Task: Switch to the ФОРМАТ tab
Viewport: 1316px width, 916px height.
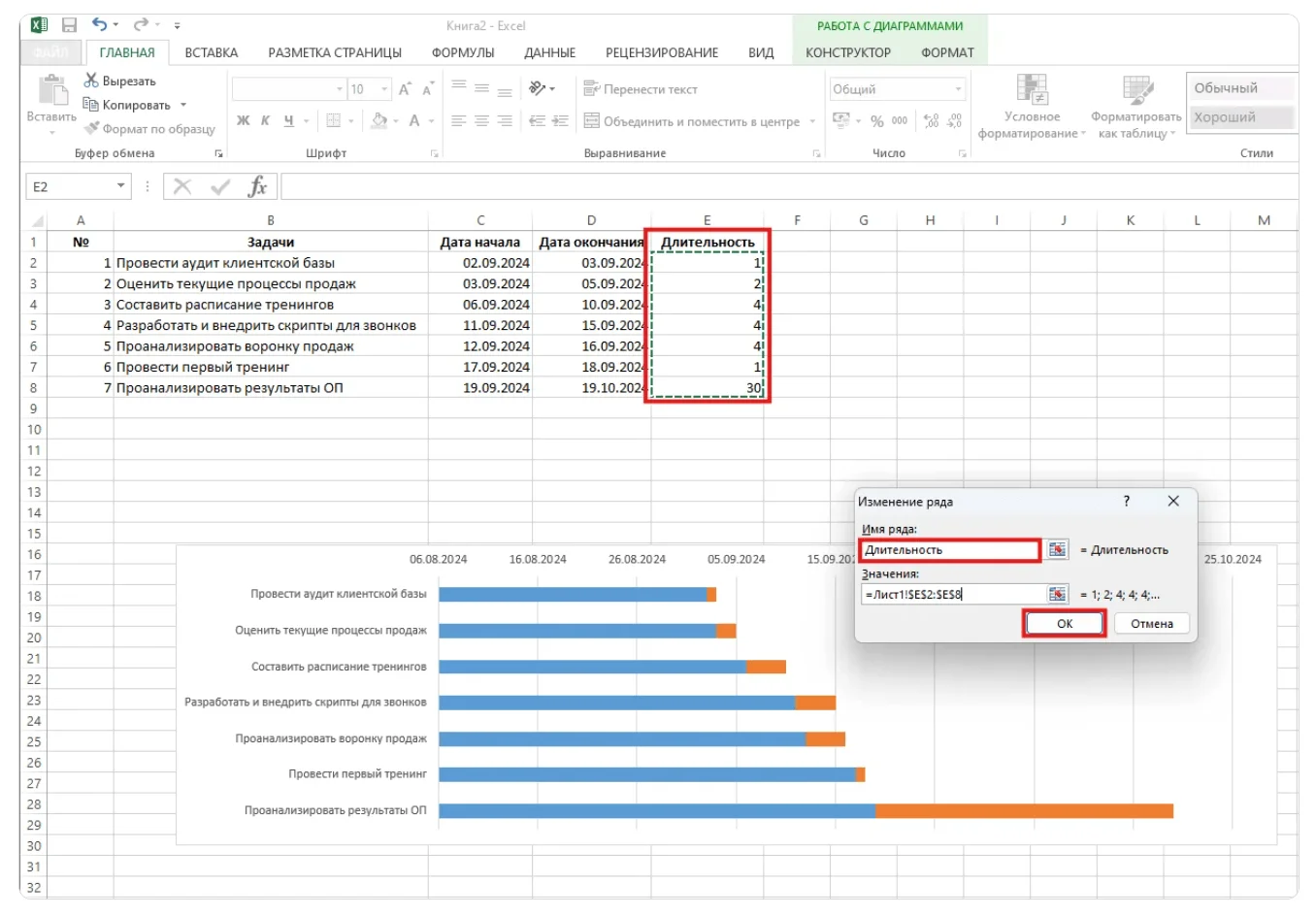Action: tap(947, 52)
